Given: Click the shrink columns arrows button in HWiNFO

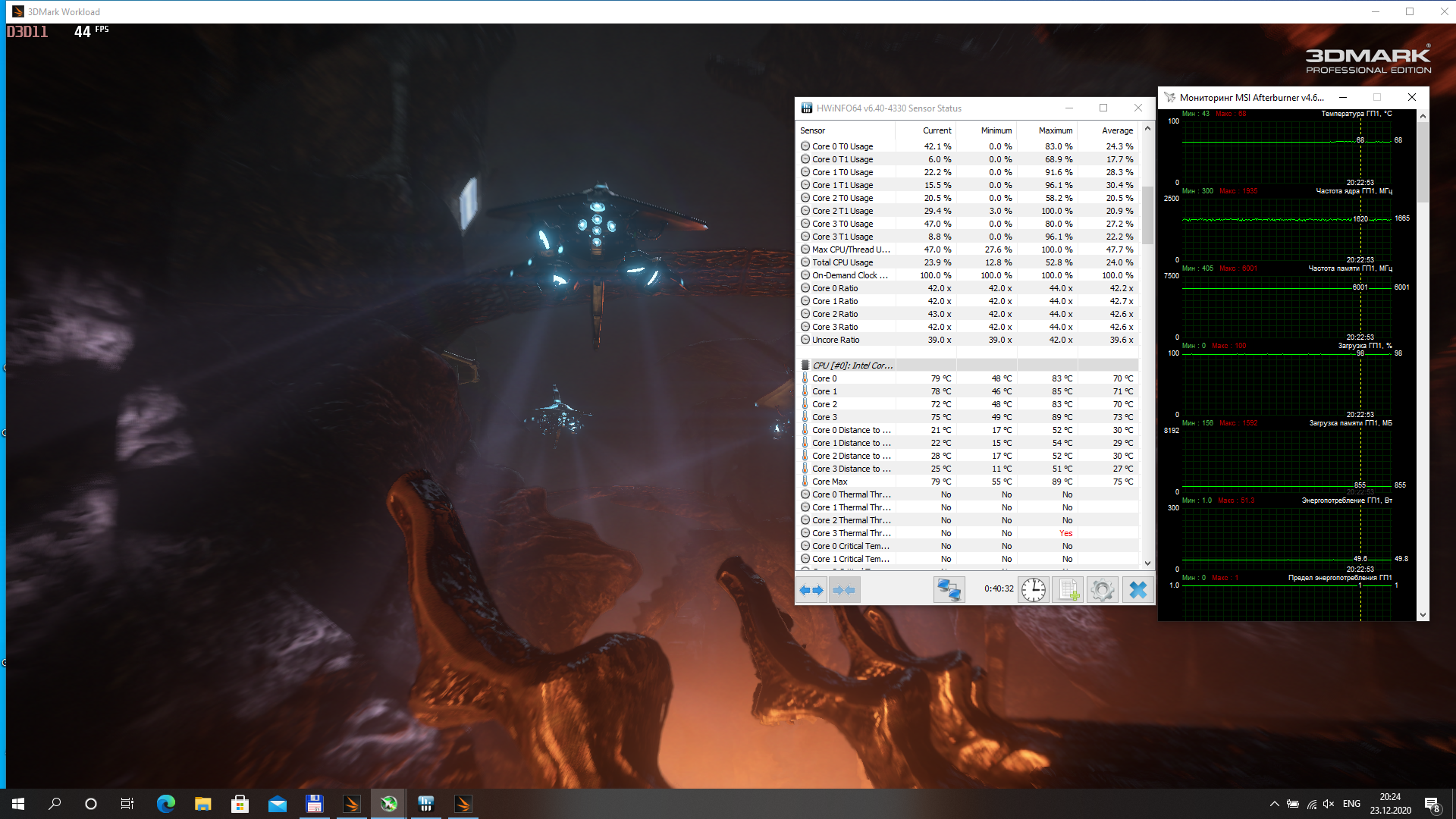Looking at the screenshot, I should coord(844,590).
